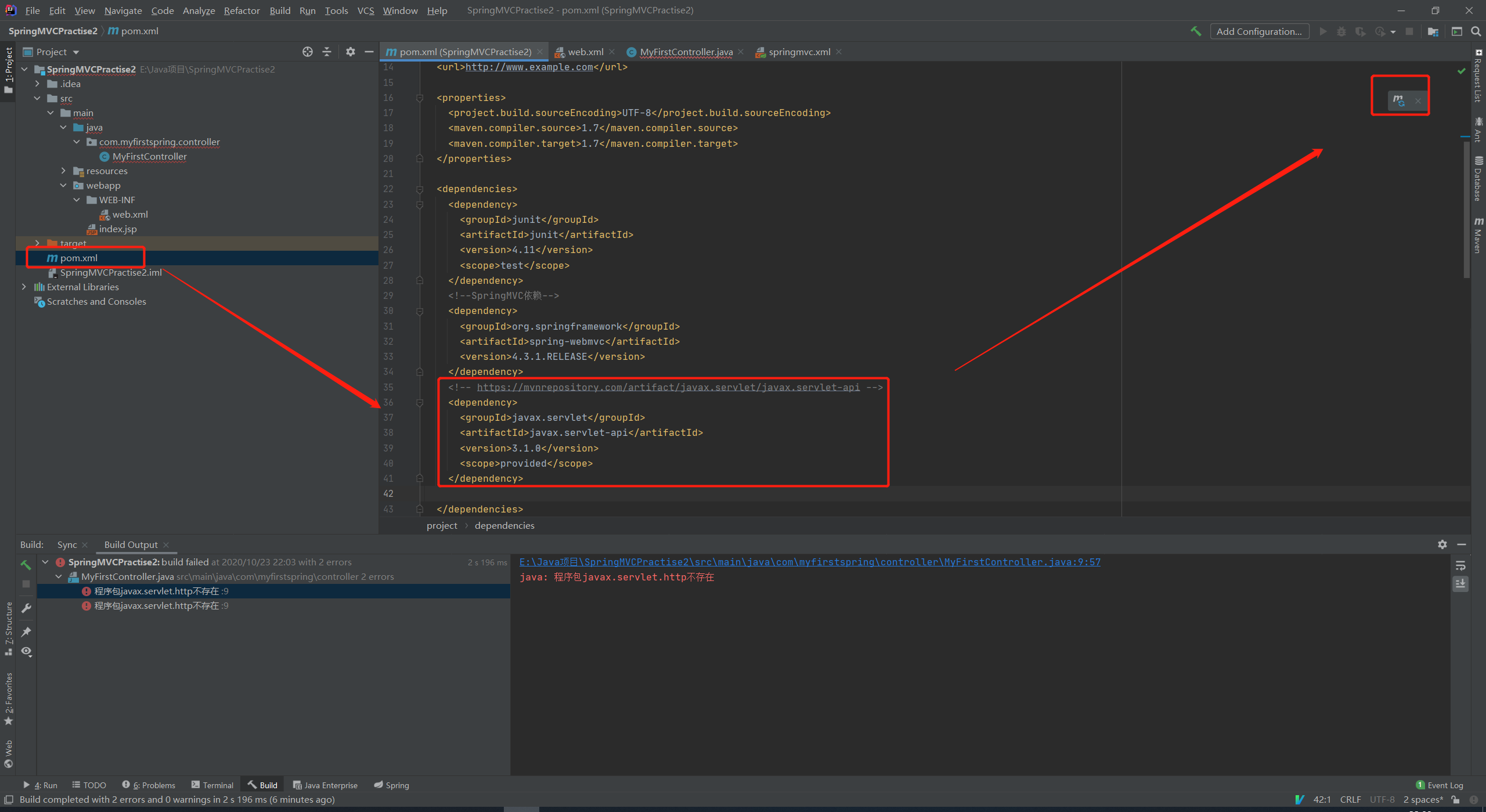The height and width of the screenshot is (812, 1486).
Task: Expand External Libraries node
Action: click(24, 287)
